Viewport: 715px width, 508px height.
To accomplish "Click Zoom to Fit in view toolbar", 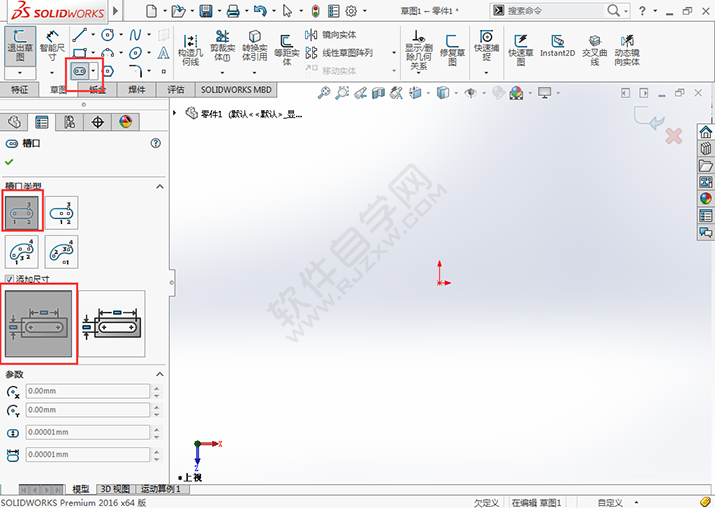I will pos(324,93).
